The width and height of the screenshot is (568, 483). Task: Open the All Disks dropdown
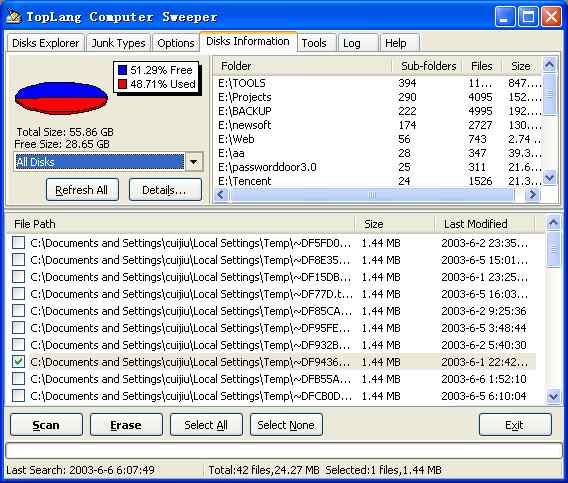(x=194, y=162)
